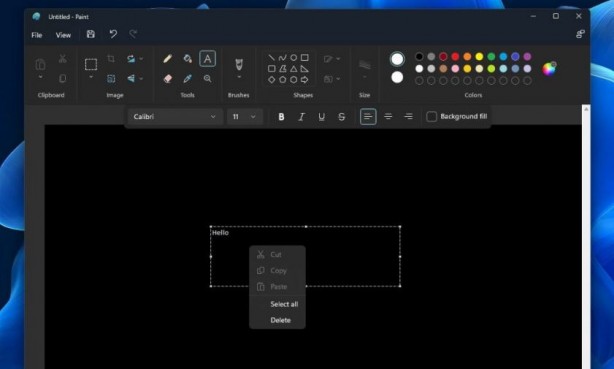This screenshot has height=369, width=614.
Task: Open the shape outline dropdown
Action: pos(332,59)
